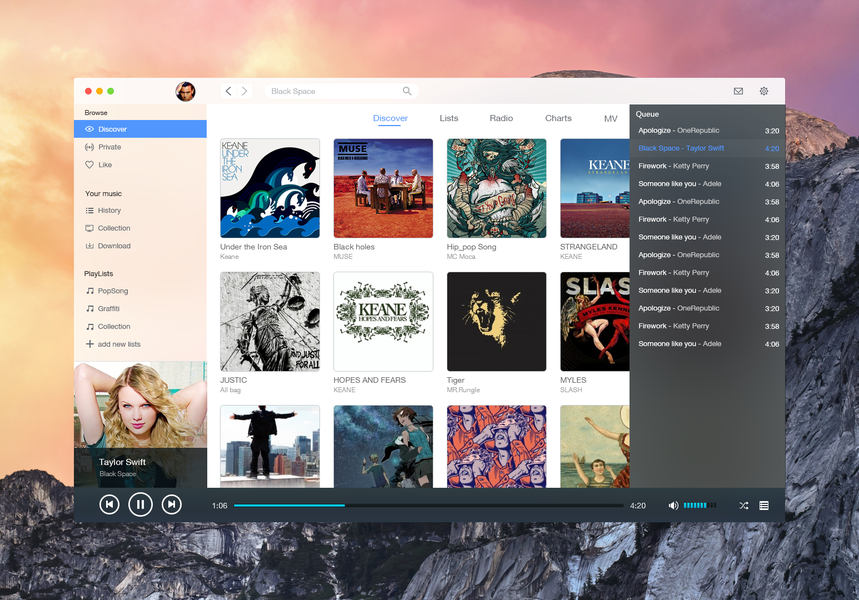Open the mail inbox icon
The image size is (859, 600).
pyautogui.click(x=738, y=92)
